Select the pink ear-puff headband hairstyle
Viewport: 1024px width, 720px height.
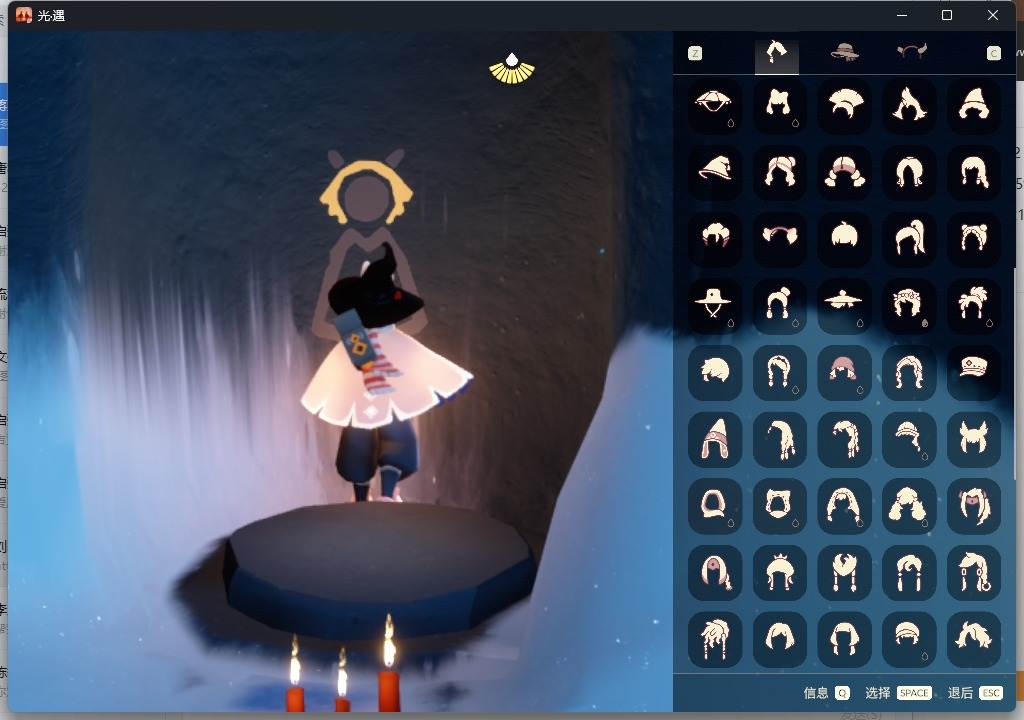tap(780, 238)
